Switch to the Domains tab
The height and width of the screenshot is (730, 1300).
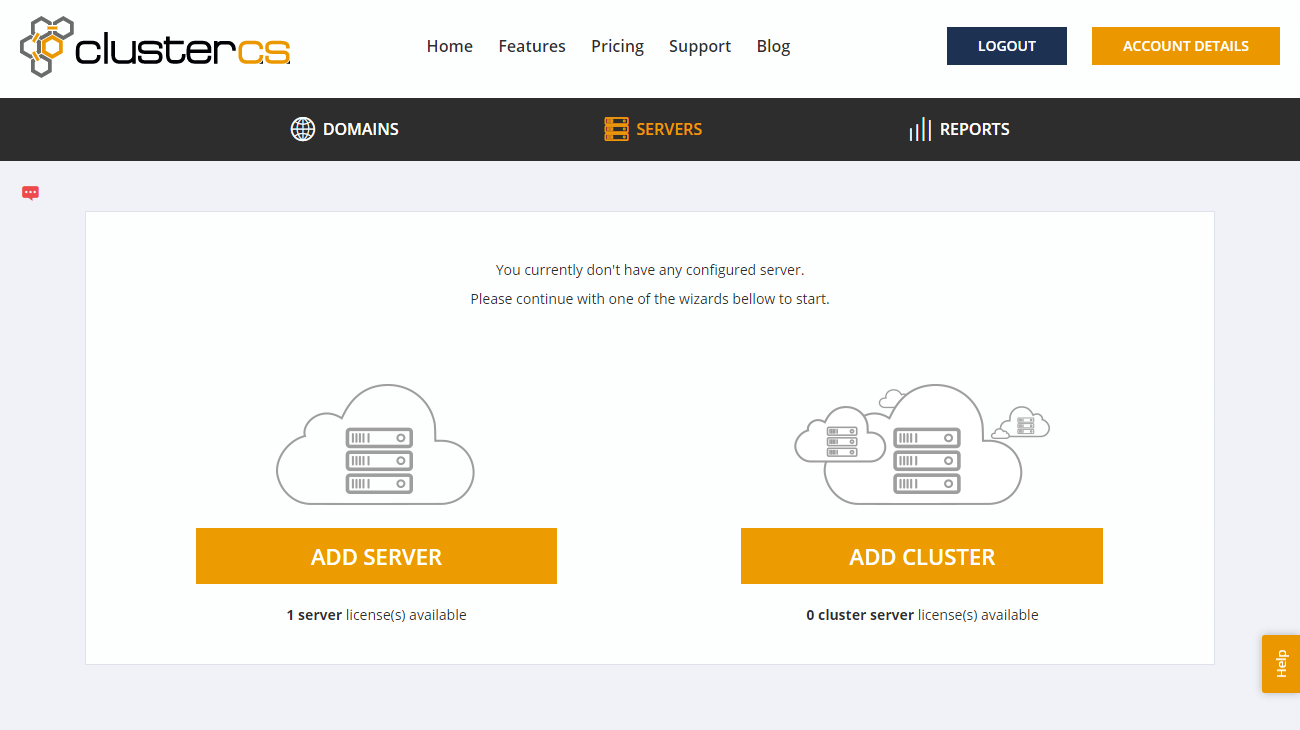click(360, 129)
